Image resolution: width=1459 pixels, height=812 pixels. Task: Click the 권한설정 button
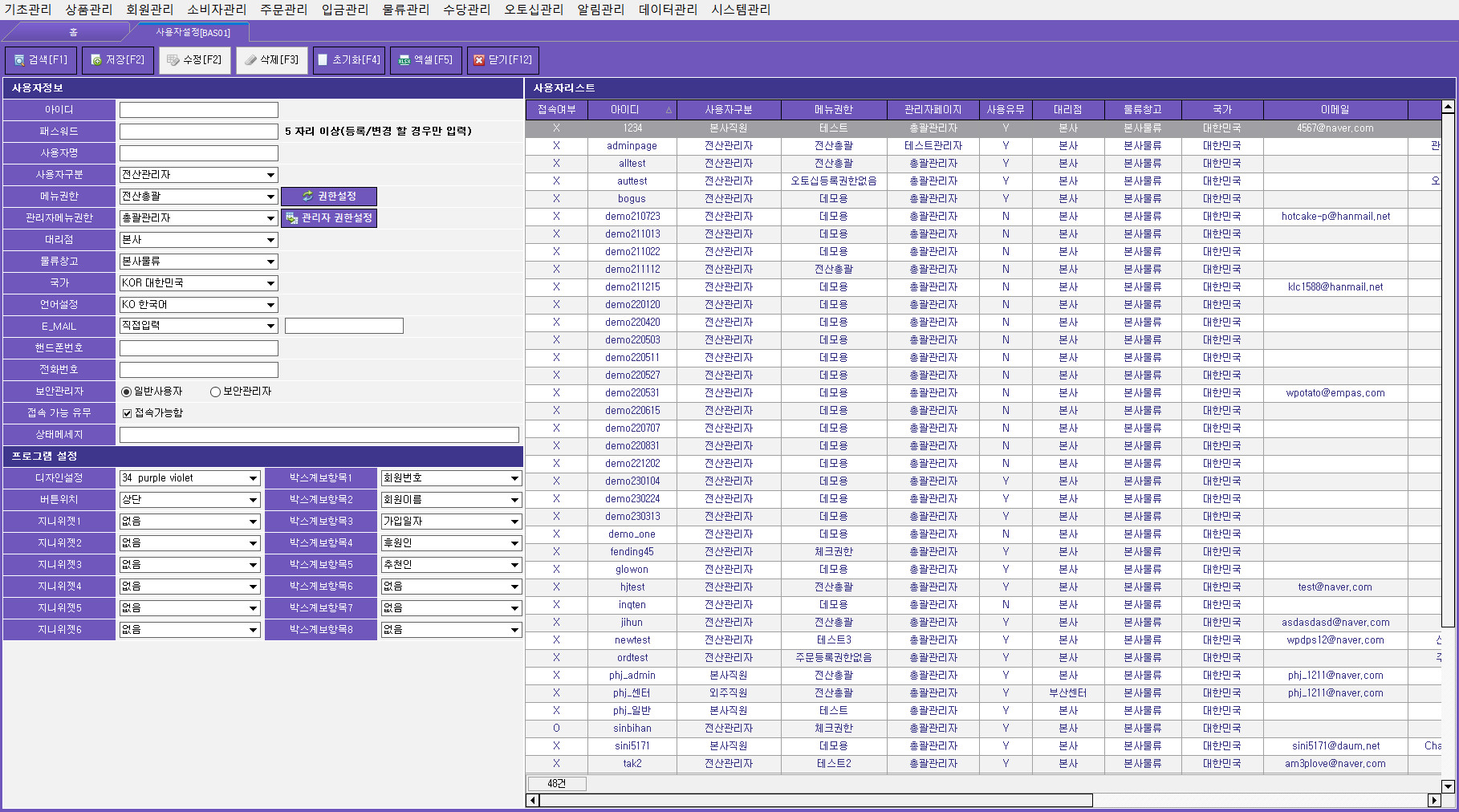(328, 196)
